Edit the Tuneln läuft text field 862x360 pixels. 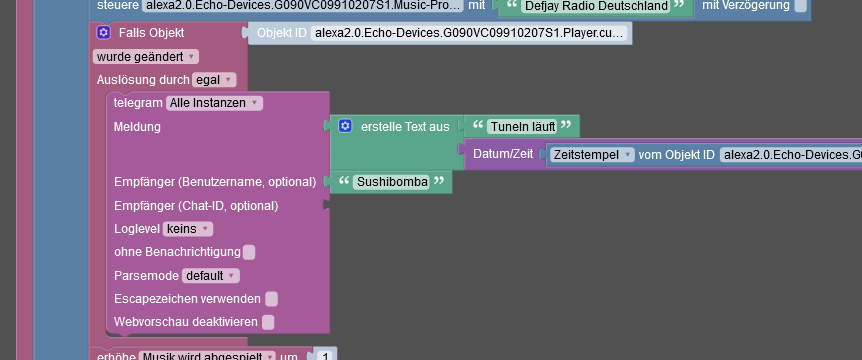click(x=523, y=126)
